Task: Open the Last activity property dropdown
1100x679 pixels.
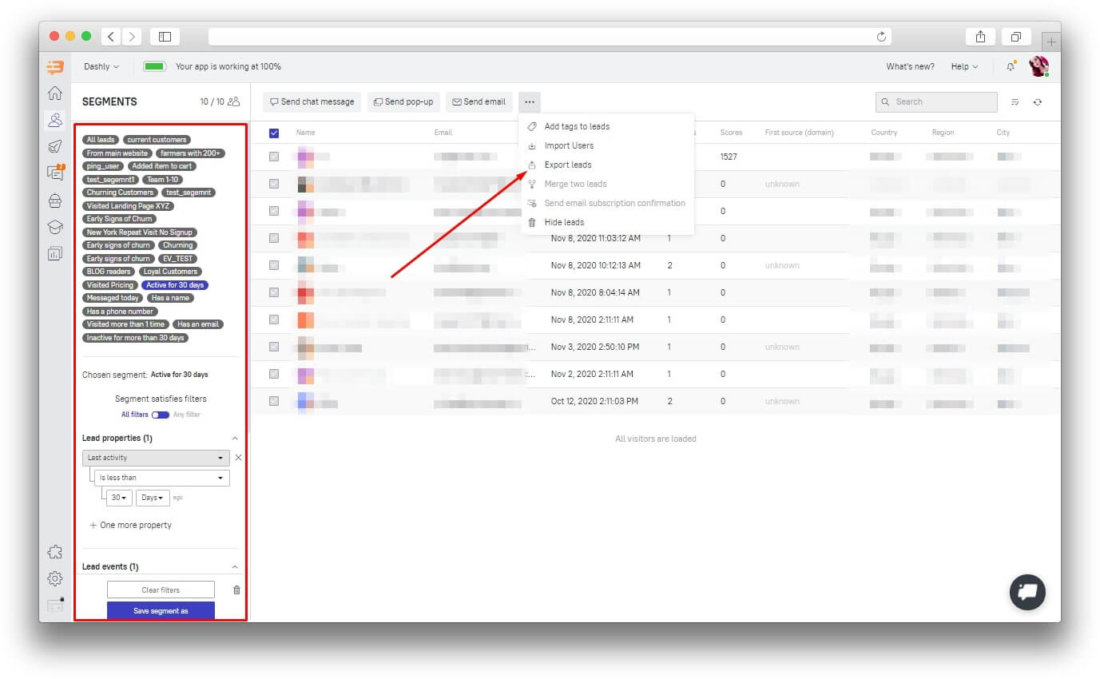Action: click(x=155, y=457)
